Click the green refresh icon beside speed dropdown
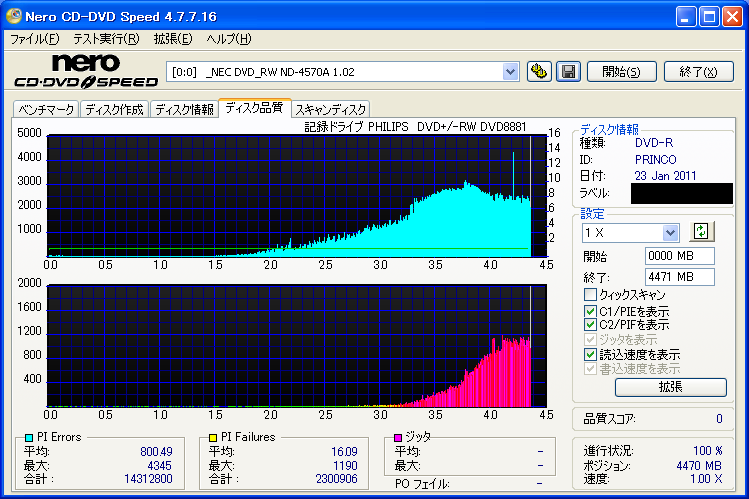 point(701,232)
